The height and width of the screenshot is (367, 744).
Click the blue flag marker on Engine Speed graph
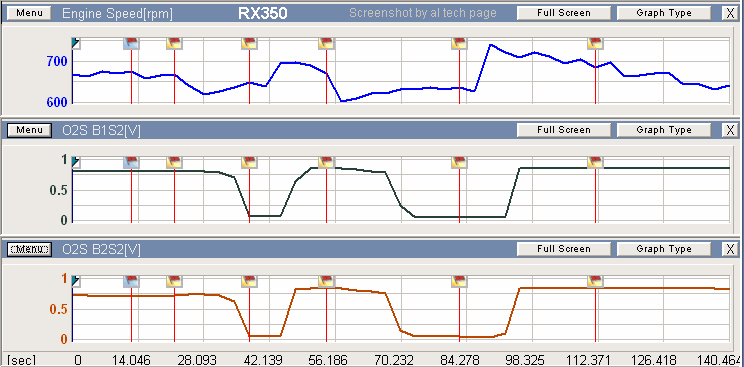coord(131,43)
